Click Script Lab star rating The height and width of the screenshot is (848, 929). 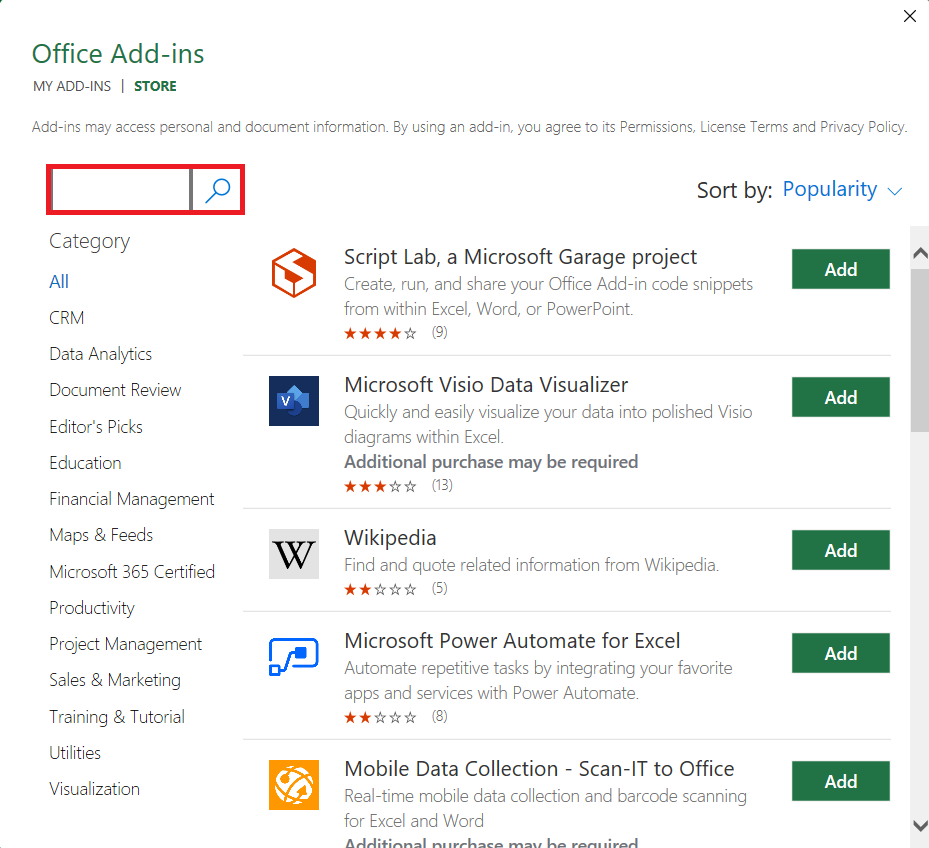click(x=380, y=334)
